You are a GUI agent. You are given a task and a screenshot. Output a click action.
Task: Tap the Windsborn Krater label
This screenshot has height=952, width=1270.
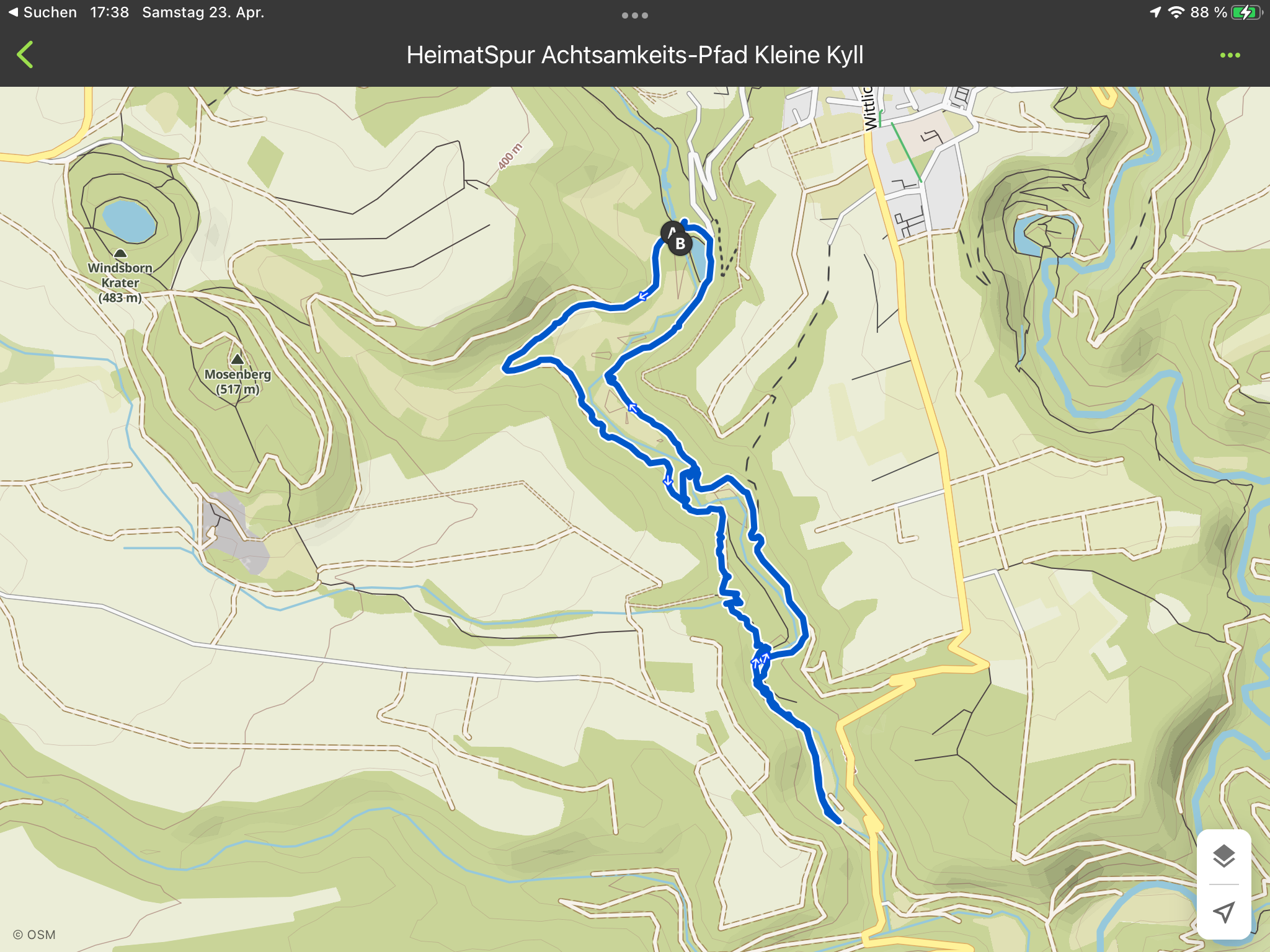[120, 275]
